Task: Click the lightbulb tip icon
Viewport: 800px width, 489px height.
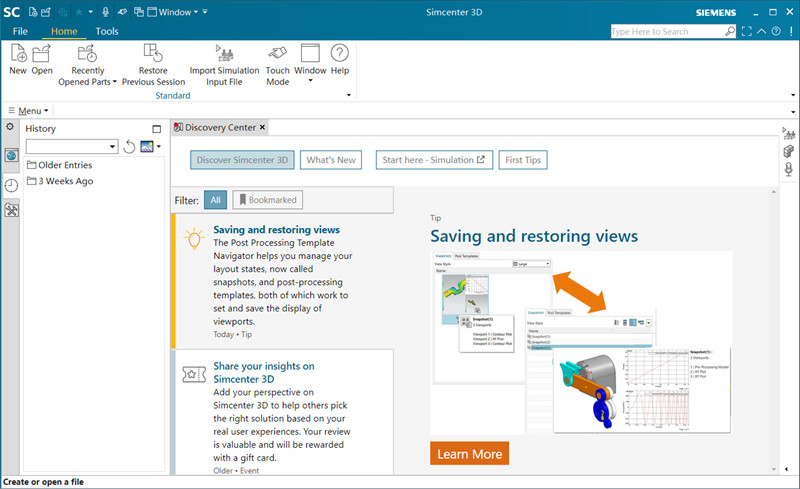Action: [194, 238]
